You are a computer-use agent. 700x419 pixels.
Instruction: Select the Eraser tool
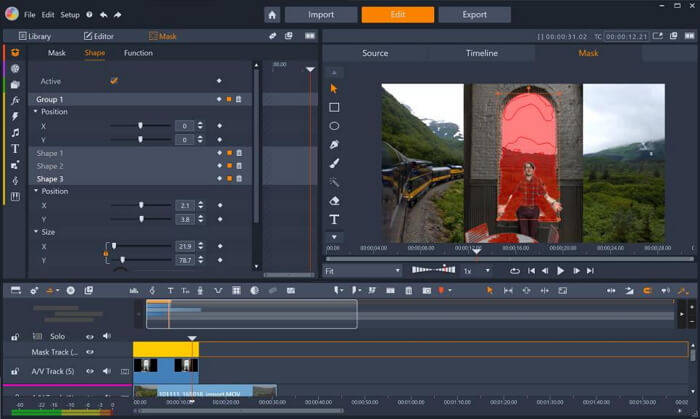pos(334,200)
